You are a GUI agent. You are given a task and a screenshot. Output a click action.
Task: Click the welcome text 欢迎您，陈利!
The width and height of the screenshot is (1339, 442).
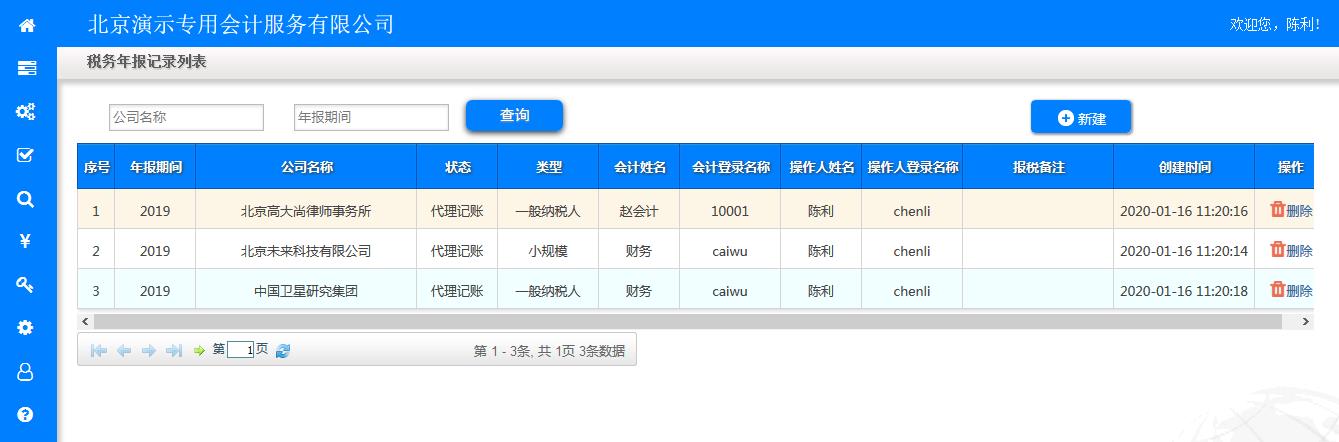[1274, 24]
